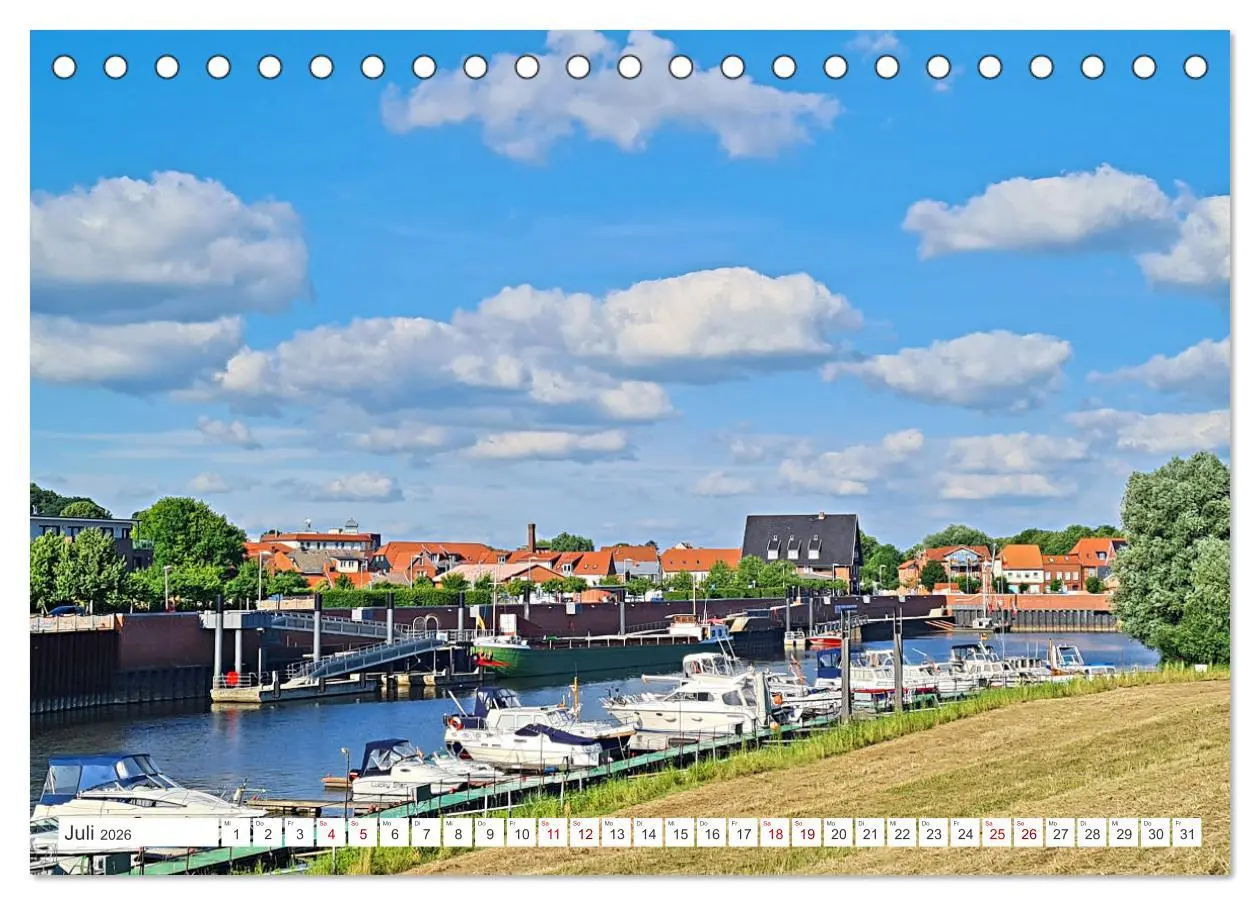
Task: Select date 31, last day of month
Action: click(1186, 833)
